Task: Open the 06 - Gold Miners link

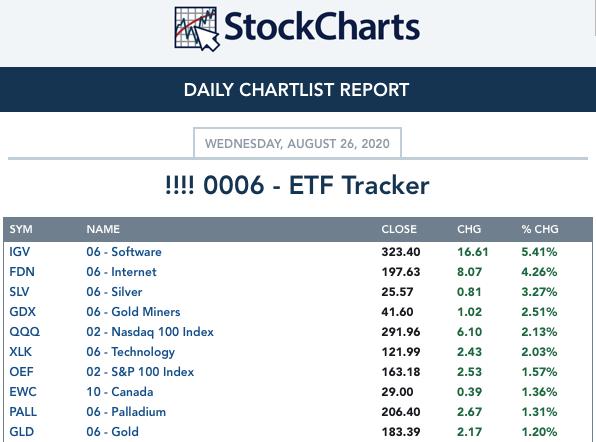Action: [133, 312]
